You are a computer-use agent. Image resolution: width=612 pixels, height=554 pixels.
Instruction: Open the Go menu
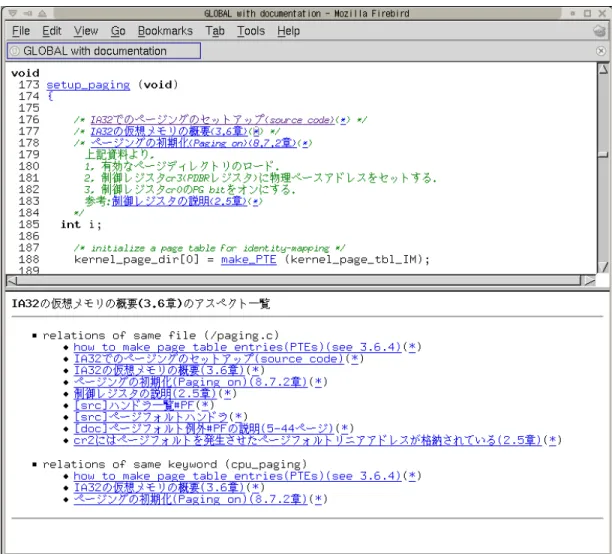pyautogui.click(x=118, y=31)
